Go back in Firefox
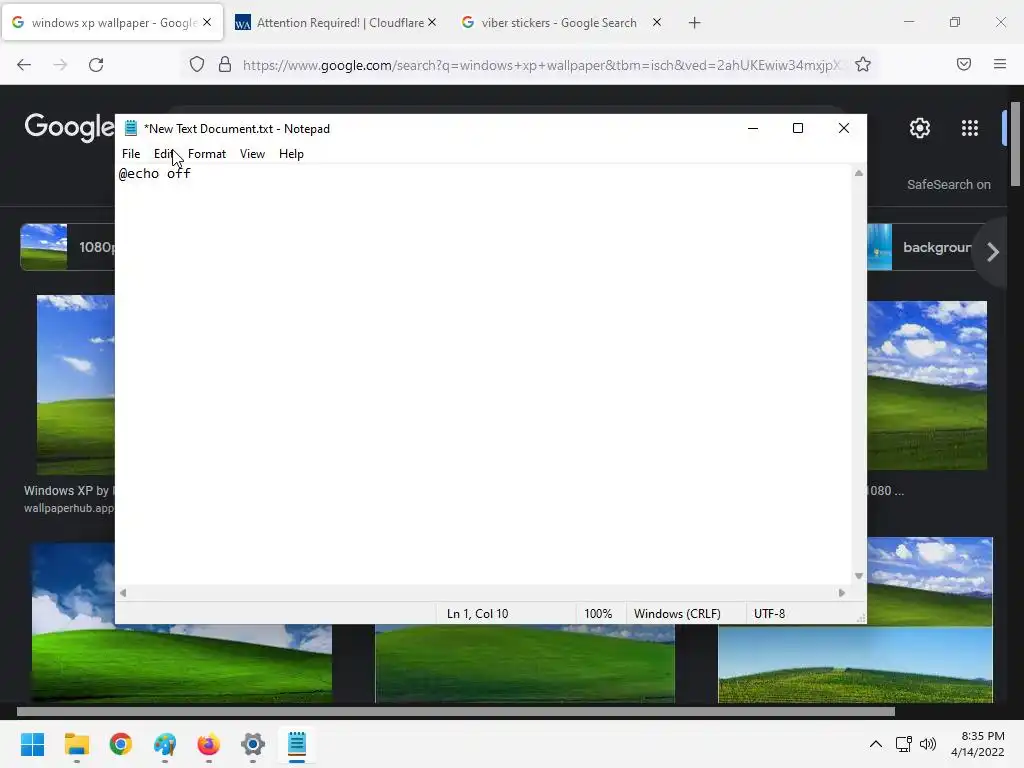The image size is (1024, 768). click(x=24, y=65)
